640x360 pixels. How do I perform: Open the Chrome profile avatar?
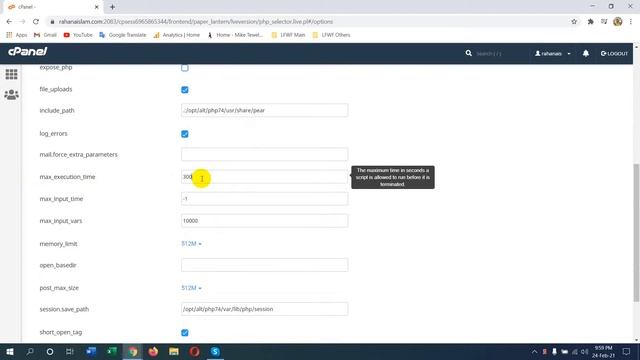click(x=618, y=22)
